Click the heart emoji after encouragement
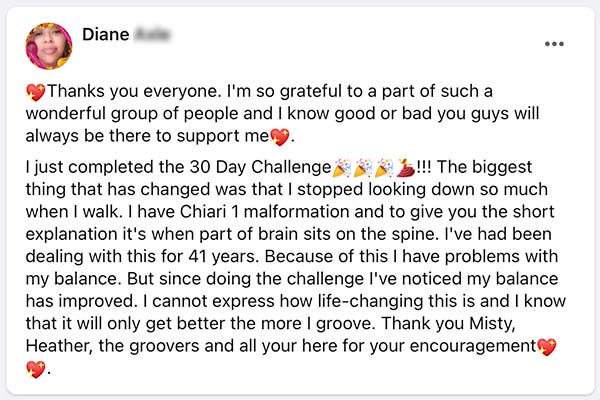 (547, 347)
